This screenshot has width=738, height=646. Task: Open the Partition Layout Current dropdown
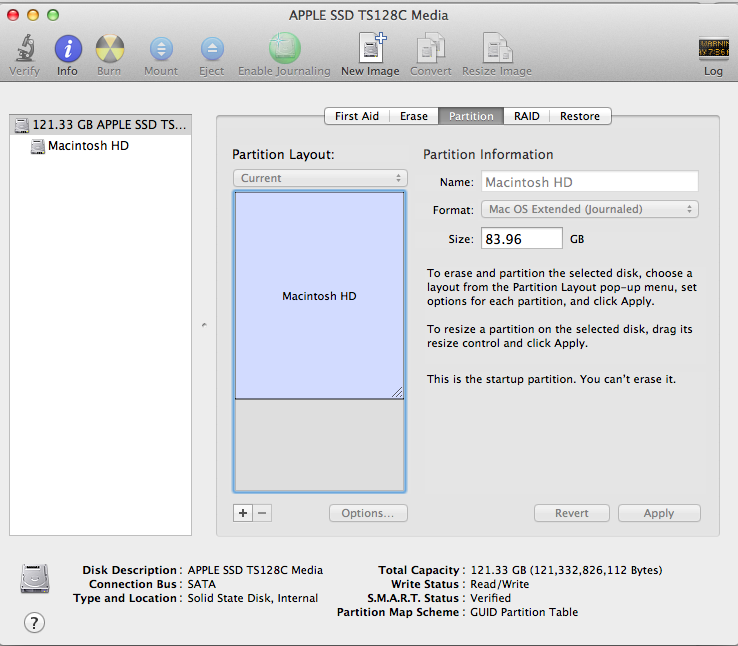pyautogui.click(x=320, y=178)
